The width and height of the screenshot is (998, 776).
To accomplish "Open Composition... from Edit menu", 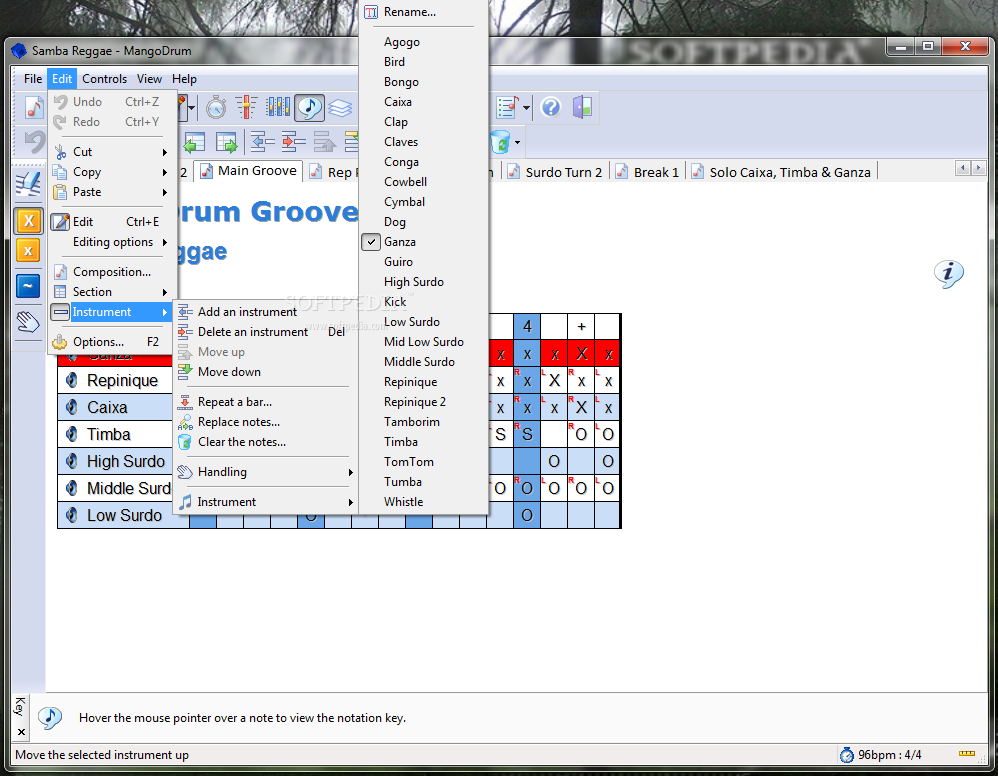I will coord(112,272).
